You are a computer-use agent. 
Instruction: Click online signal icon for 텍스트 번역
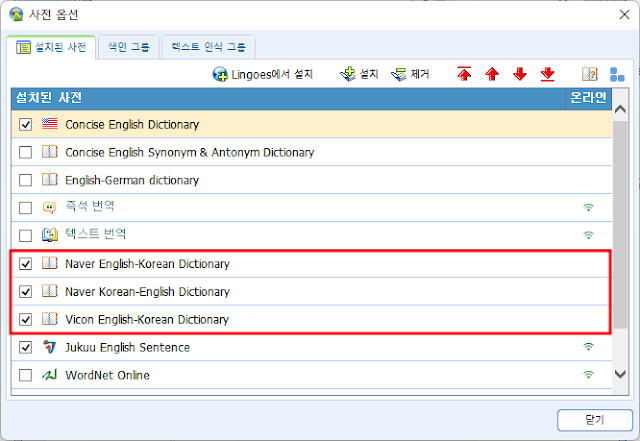point(588,235)
